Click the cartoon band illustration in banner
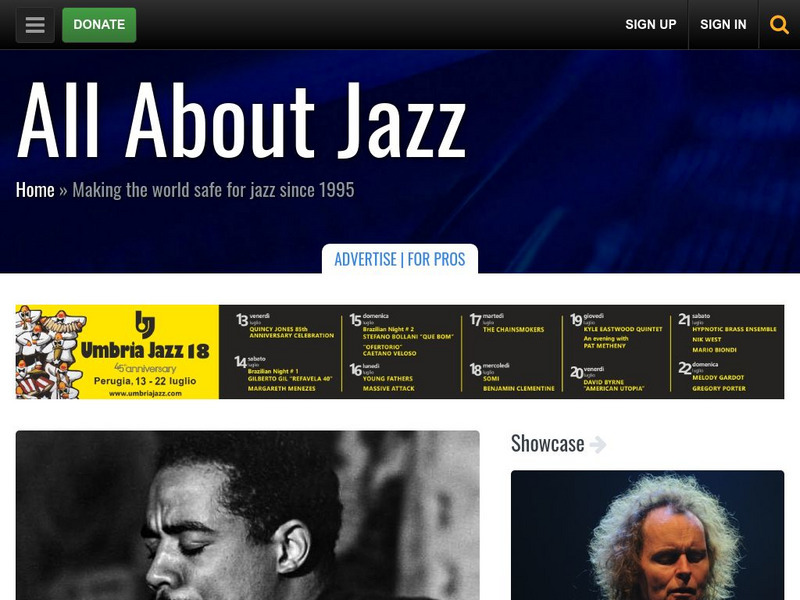The width and height of the screenshot is (800, 600). tap(49, 352)
